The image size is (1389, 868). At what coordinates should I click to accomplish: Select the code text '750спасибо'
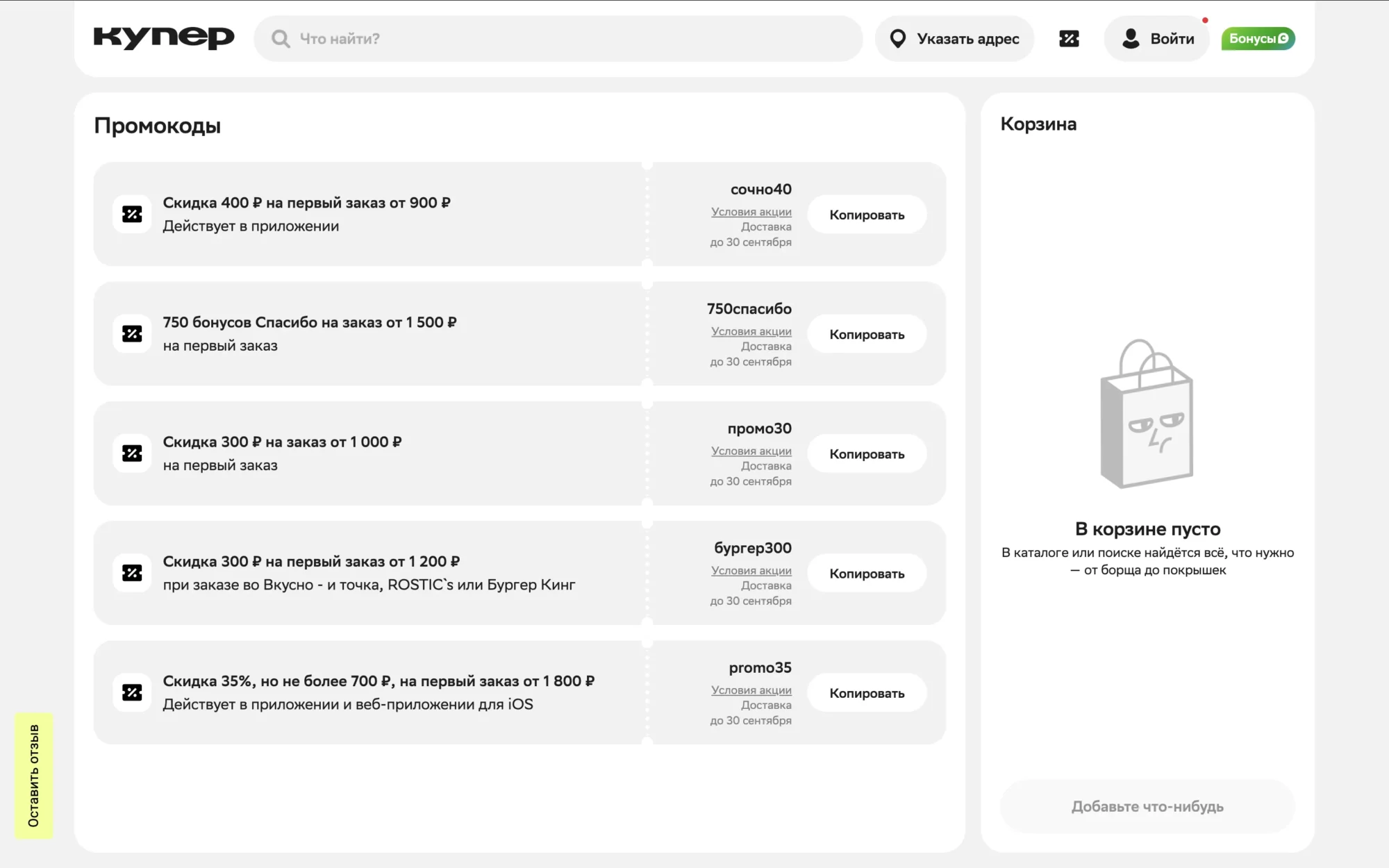[x=749, y=309]
